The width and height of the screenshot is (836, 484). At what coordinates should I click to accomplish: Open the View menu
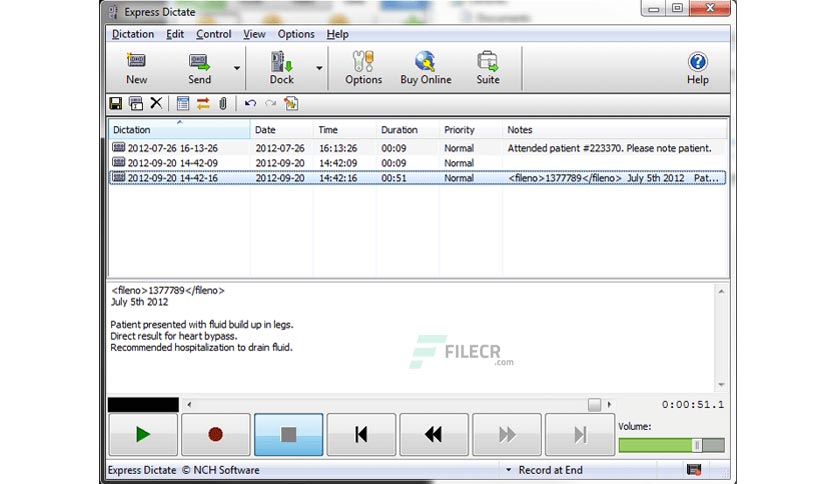[254, 34]
